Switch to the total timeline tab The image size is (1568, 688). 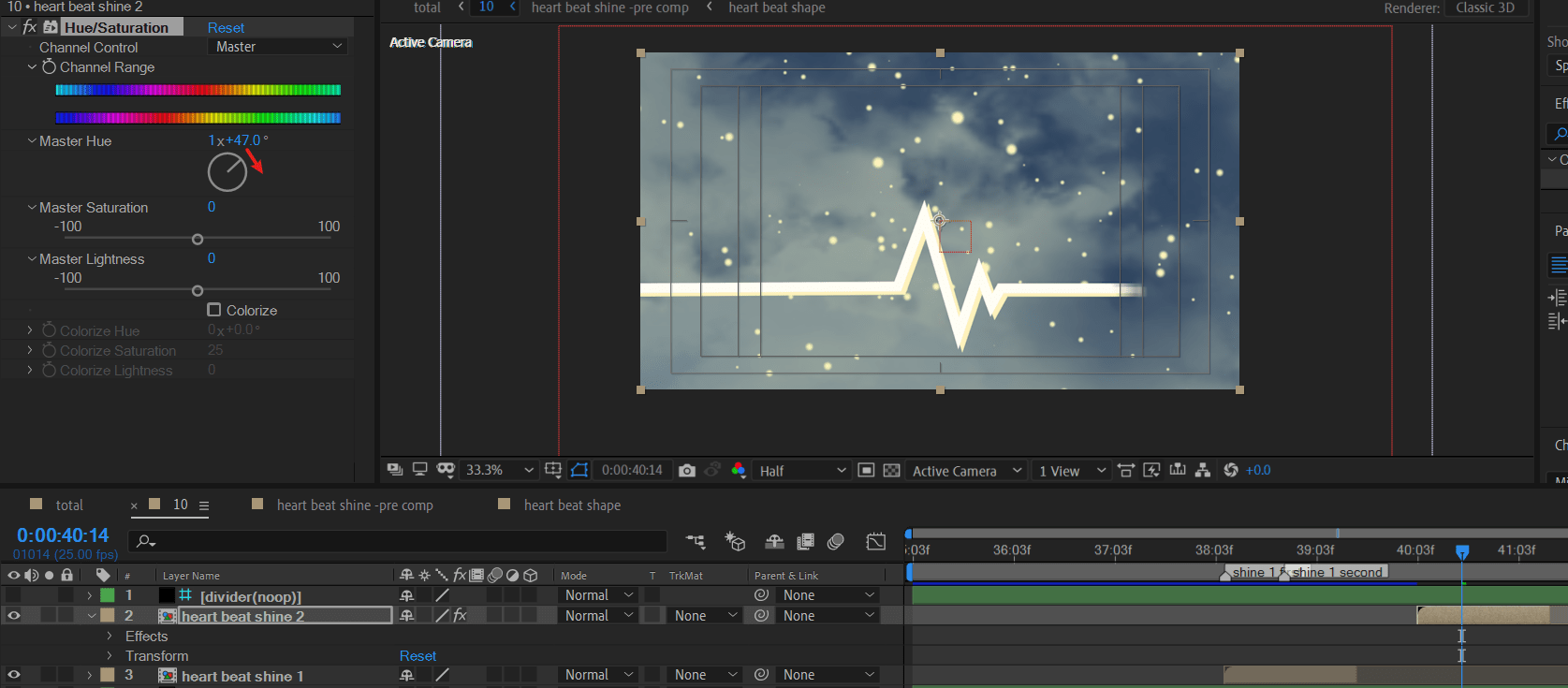(69, 505)
